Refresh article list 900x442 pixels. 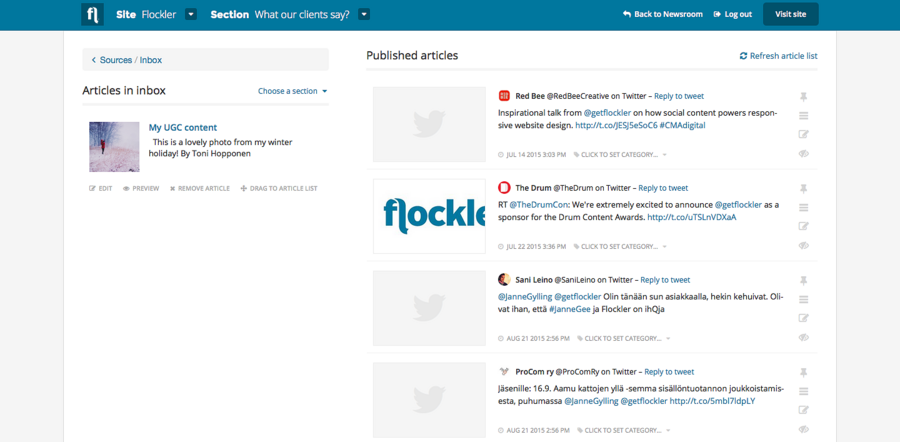pyautogui.click(x=778, y=56)
